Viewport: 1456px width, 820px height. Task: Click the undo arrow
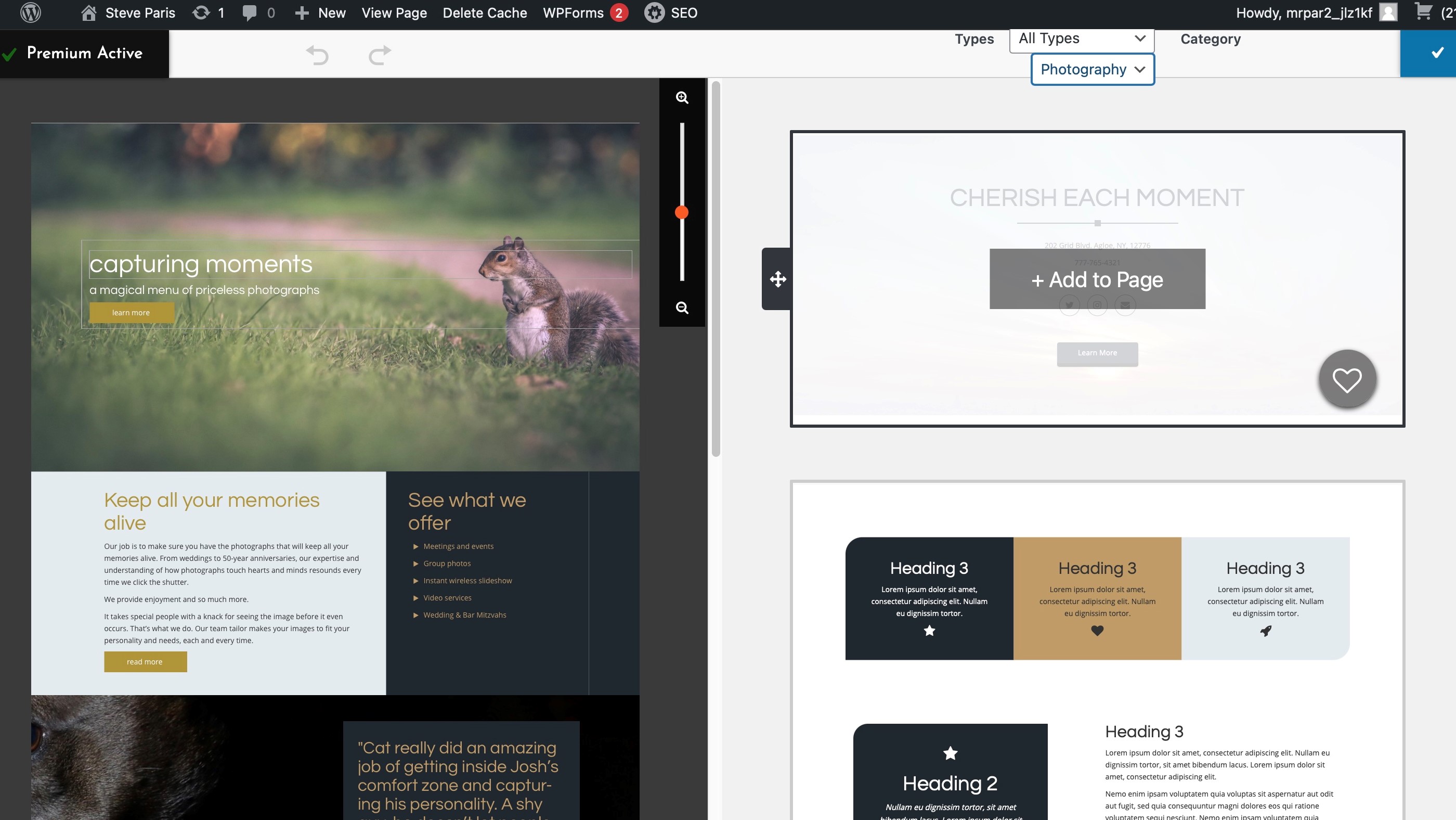point(318,54)
